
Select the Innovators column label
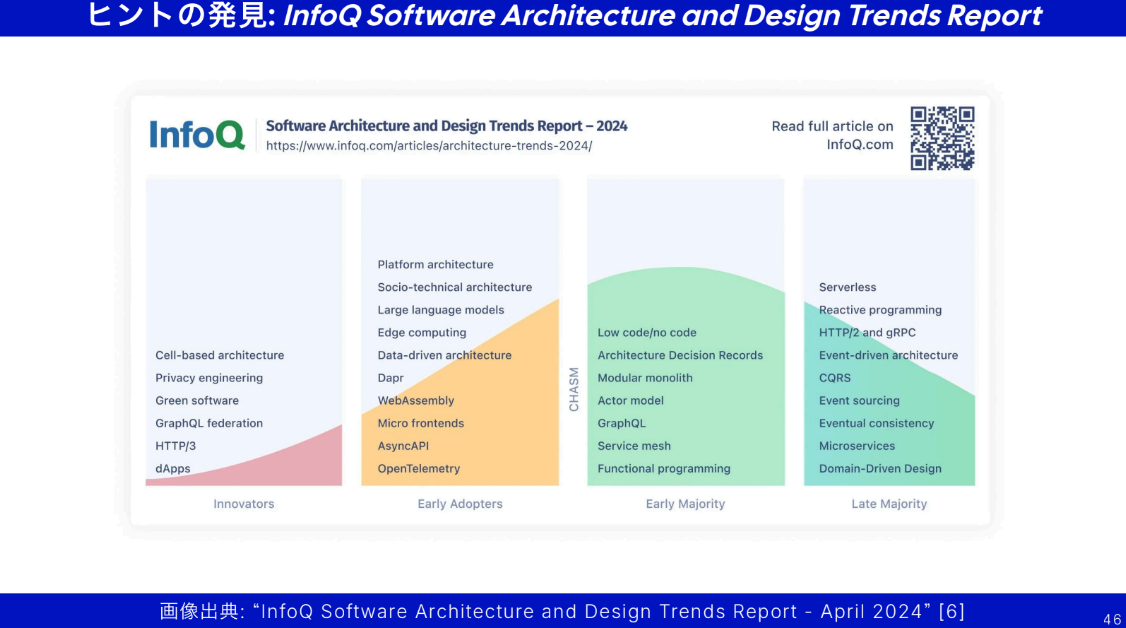[243, 504]
